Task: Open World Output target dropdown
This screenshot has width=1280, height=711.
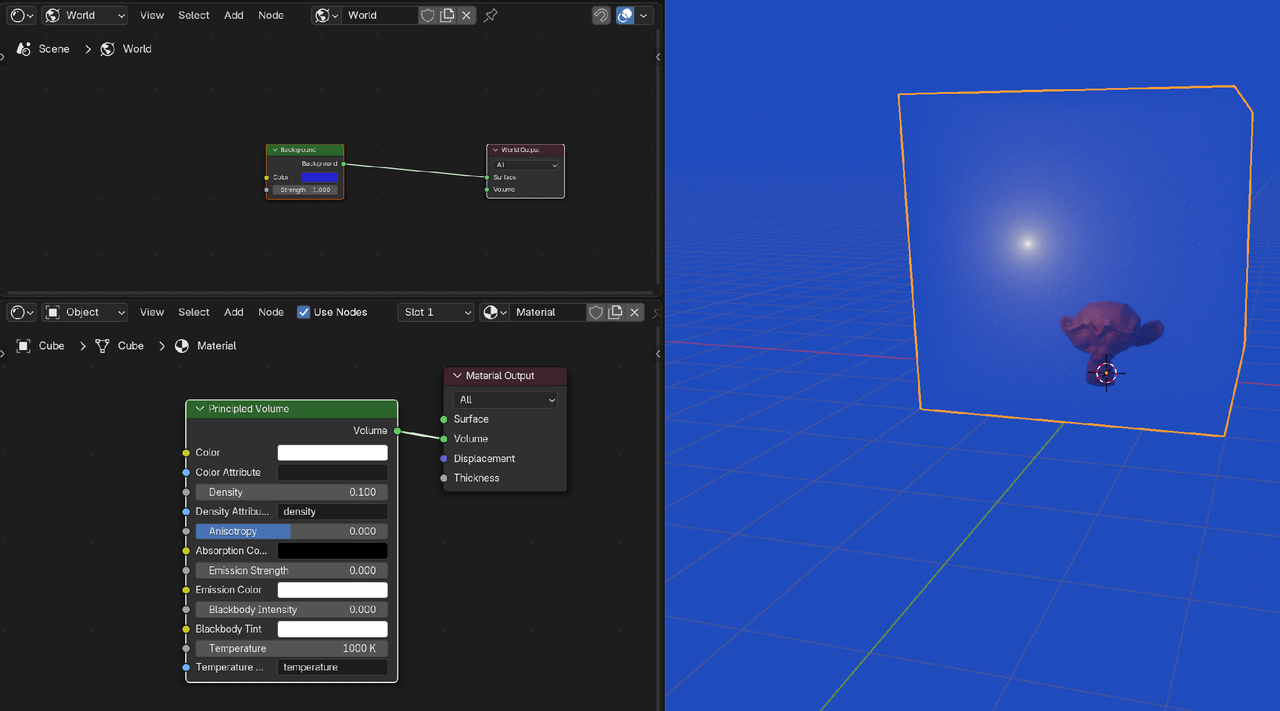Action: click(x=526, y=164)
